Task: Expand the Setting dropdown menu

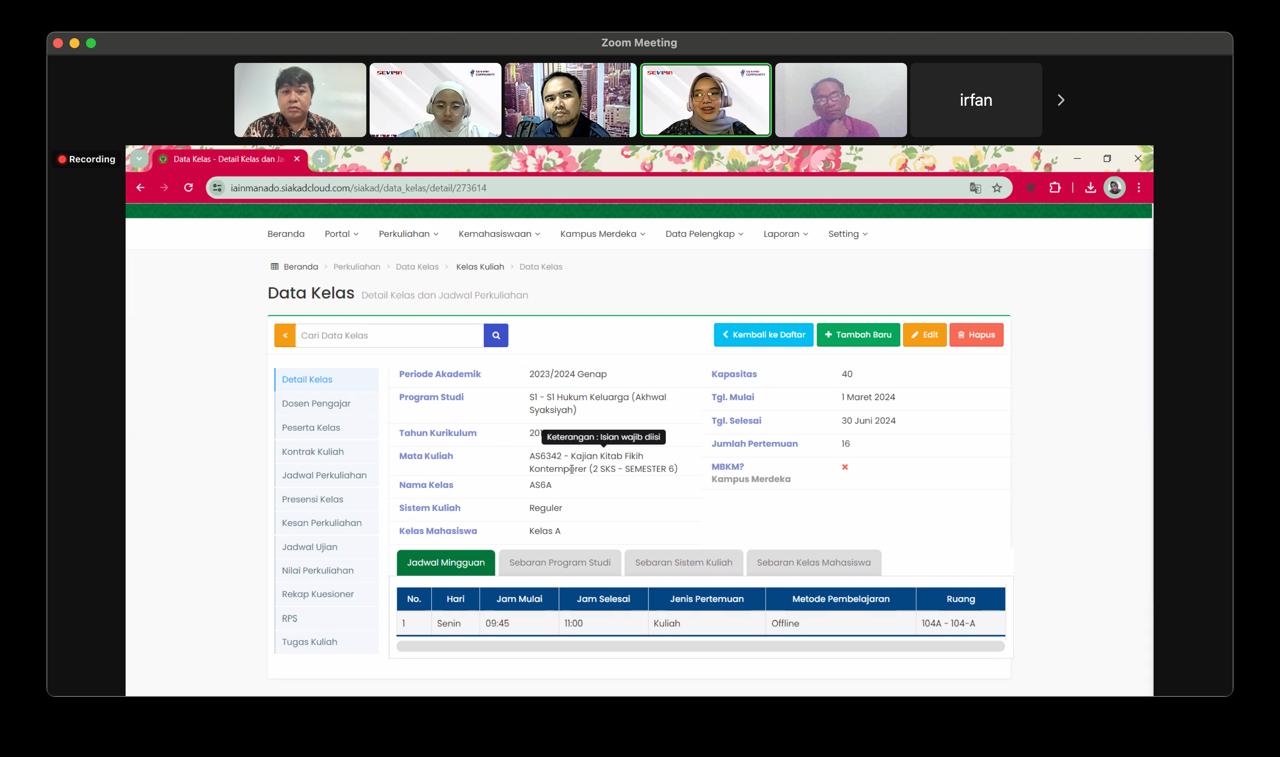Action: pyautogui.click(x=847, y=234)
